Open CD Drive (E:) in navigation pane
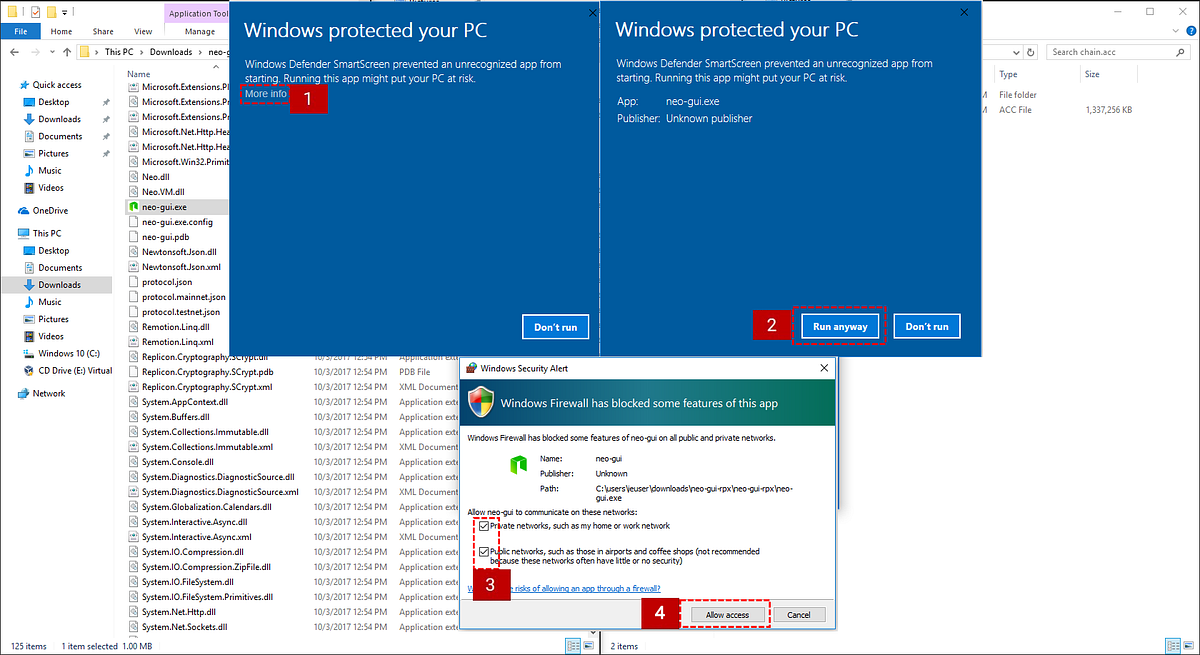Screen dimensions: 1200x655 (x=75, y=370)
